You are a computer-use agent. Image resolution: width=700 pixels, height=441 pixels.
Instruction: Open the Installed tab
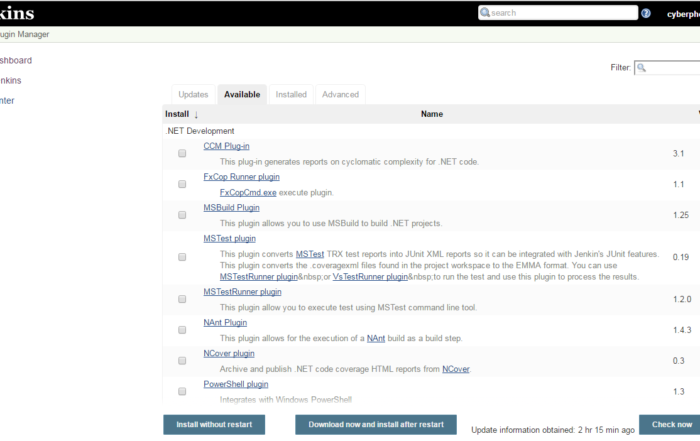click(x=291, y=94)
